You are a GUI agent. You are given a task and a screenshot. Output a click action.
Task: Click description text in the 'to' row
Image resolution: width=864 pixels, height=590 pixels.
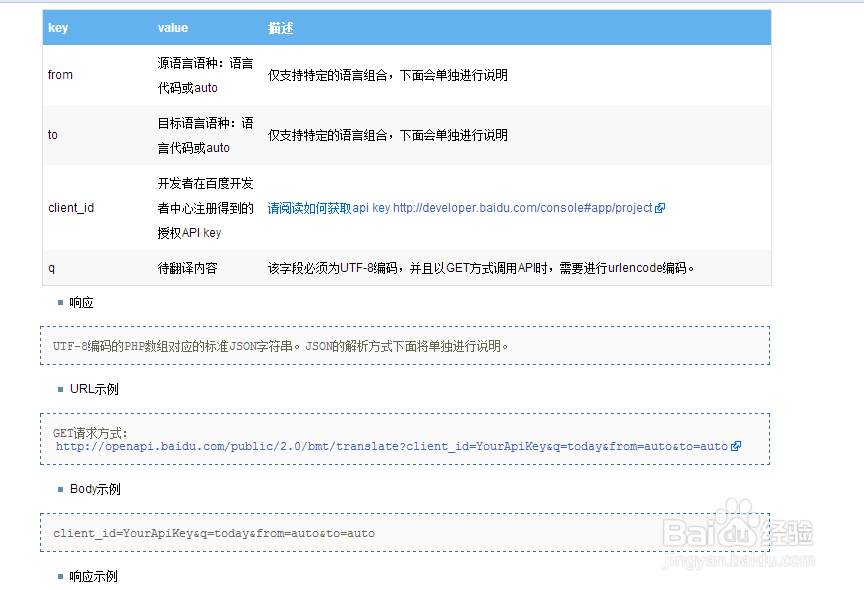[387, 136]
